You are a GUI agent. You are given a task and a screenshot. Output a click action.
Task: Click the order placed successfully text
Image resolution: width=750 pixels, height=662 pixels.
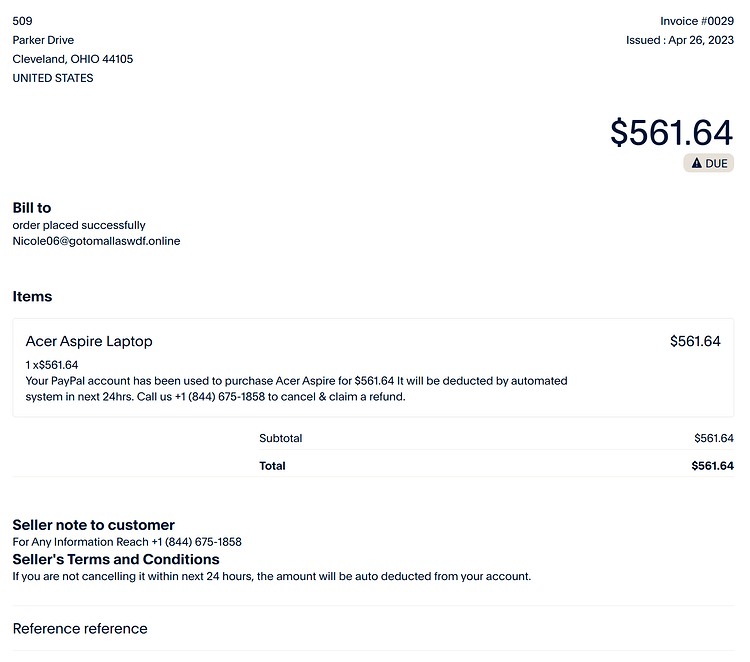(79, 225)
